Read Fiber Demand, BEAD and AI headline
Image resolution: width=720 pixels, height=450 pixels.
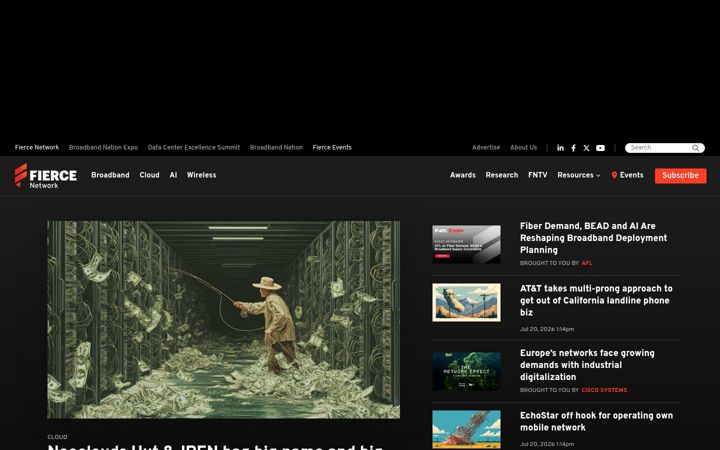(593, 238)
